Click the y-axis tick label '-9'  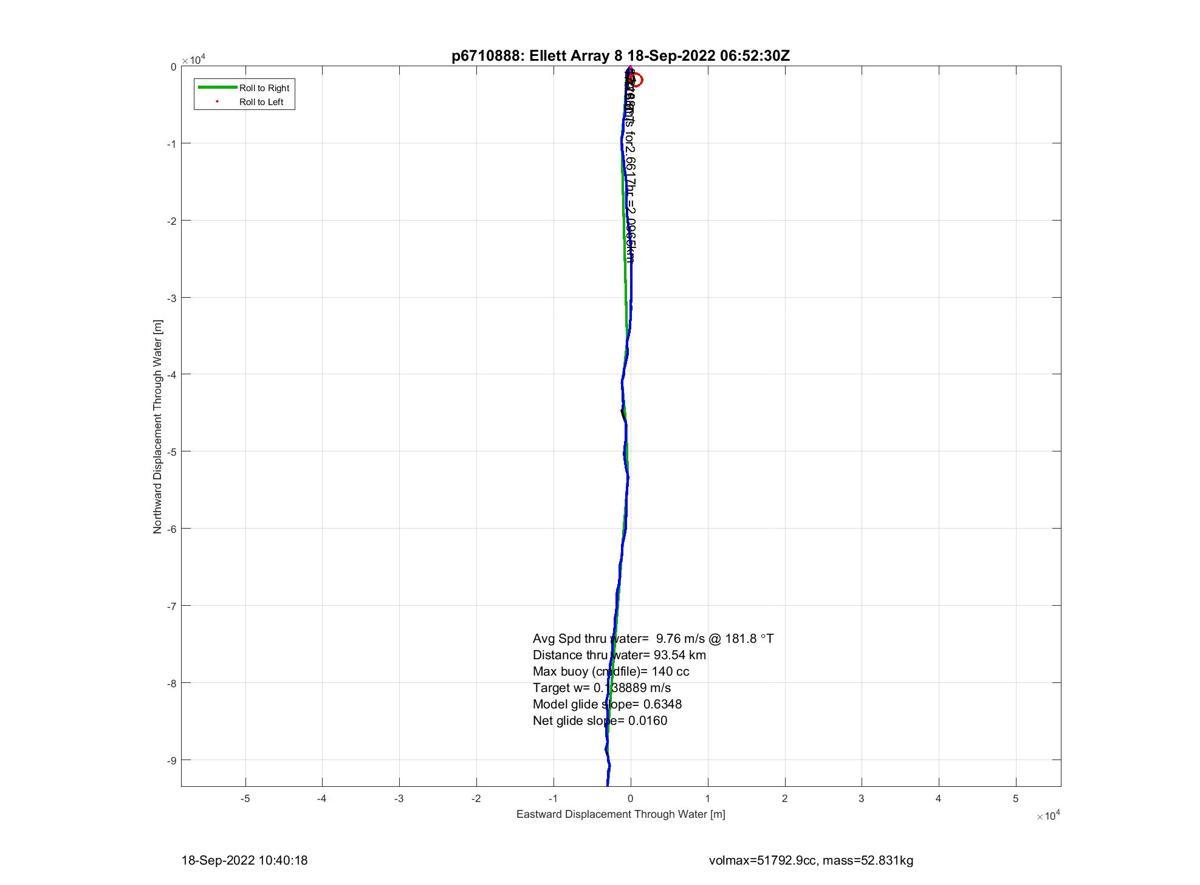coord(172,760)
